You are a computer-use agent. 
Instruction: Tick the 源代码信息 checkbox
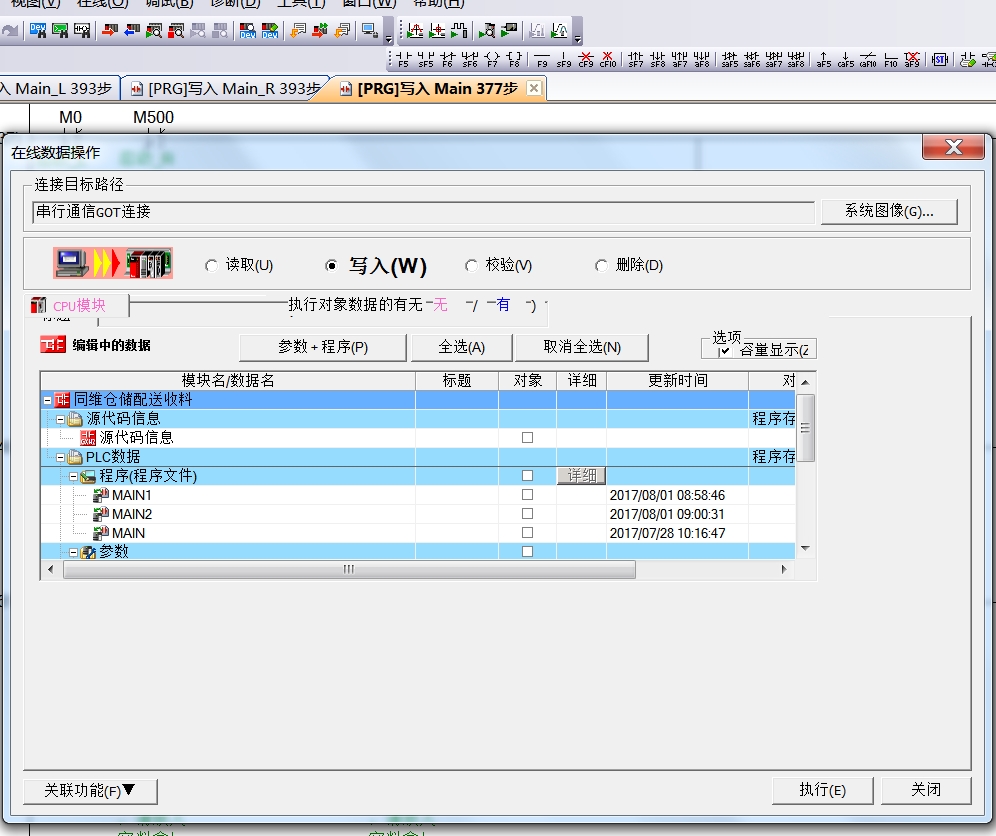point(527,438)
